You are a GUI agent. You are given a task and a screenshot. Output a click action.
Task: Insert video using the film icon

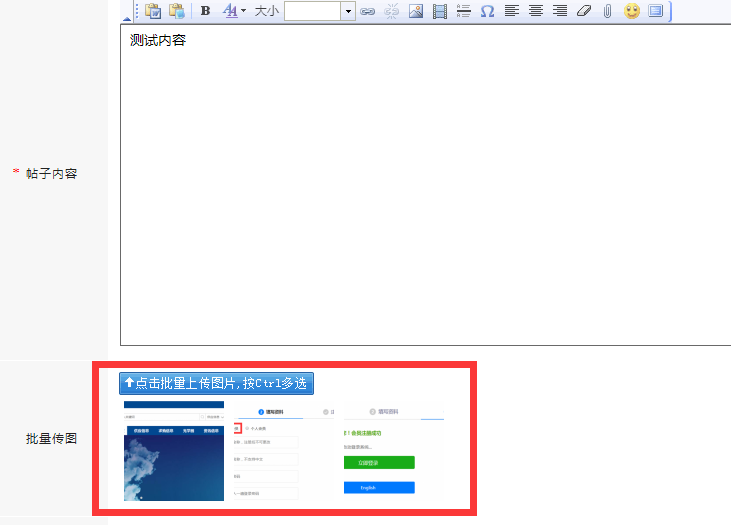coord(439,11)
